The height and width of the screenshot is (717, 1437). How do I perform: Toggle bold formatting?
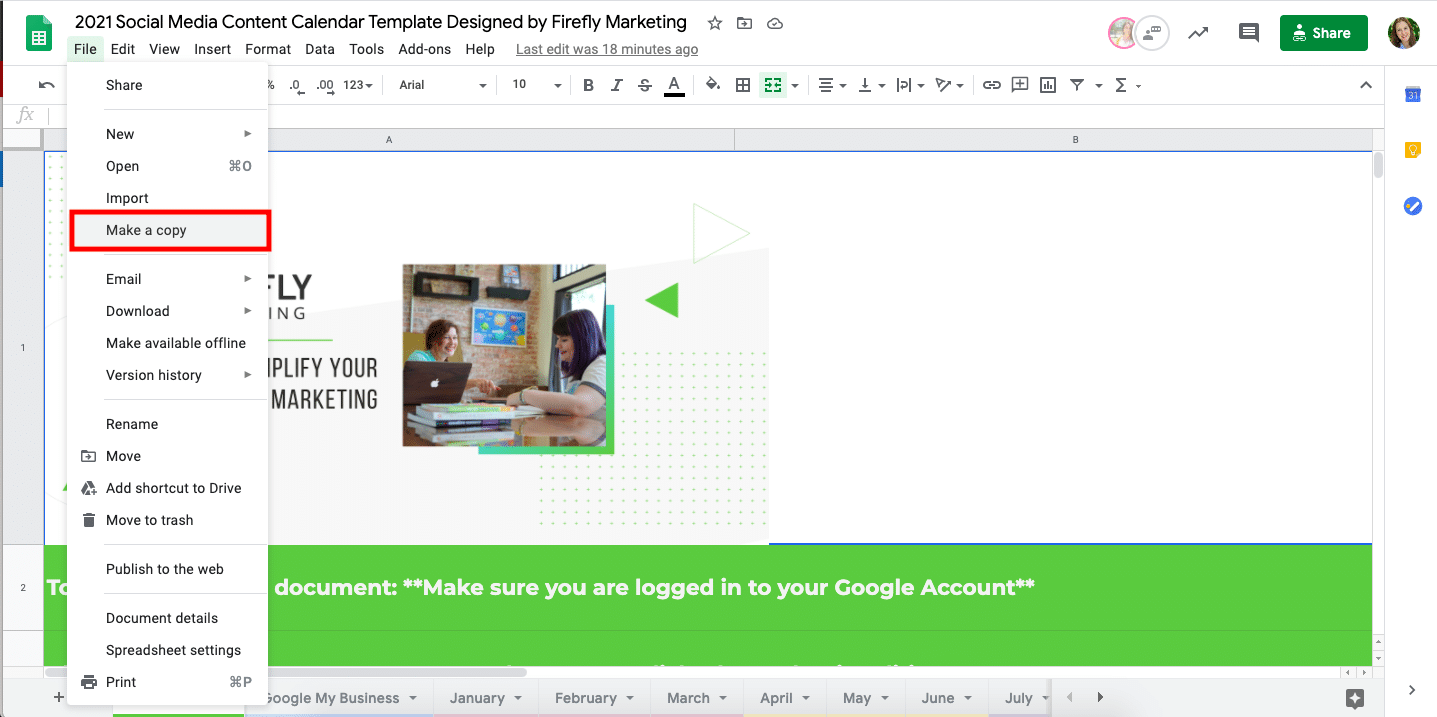[x=588, y=85]
